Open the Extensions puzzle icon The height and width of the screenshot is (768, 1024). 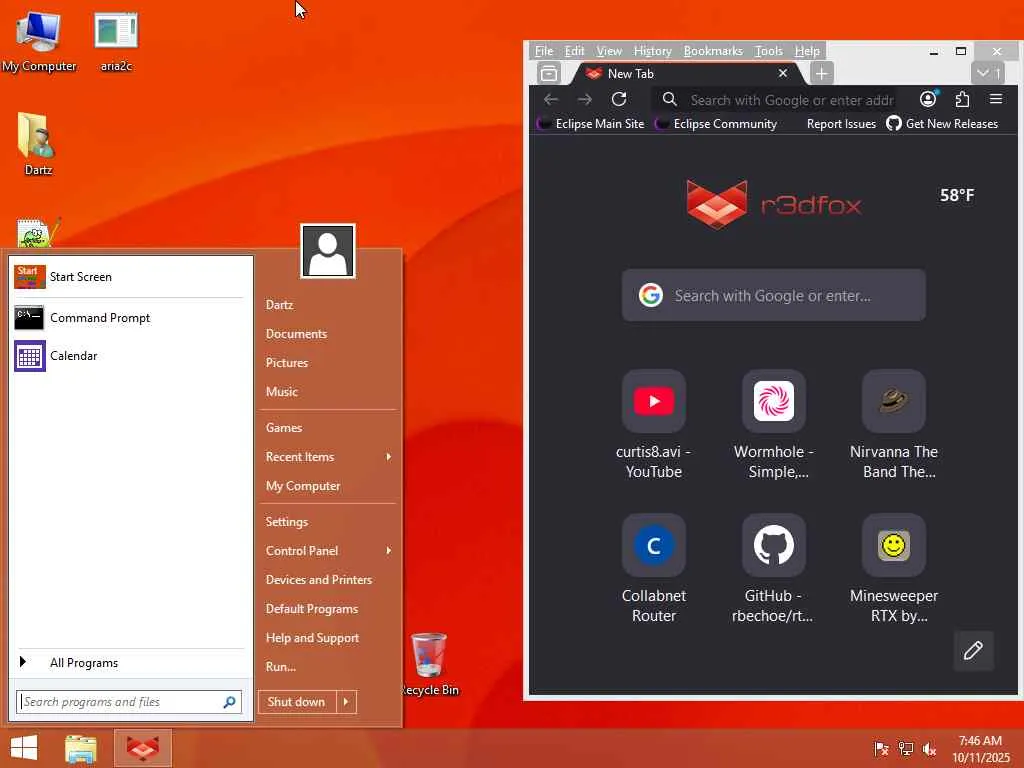pyautogui.click(x=962, y=99)
